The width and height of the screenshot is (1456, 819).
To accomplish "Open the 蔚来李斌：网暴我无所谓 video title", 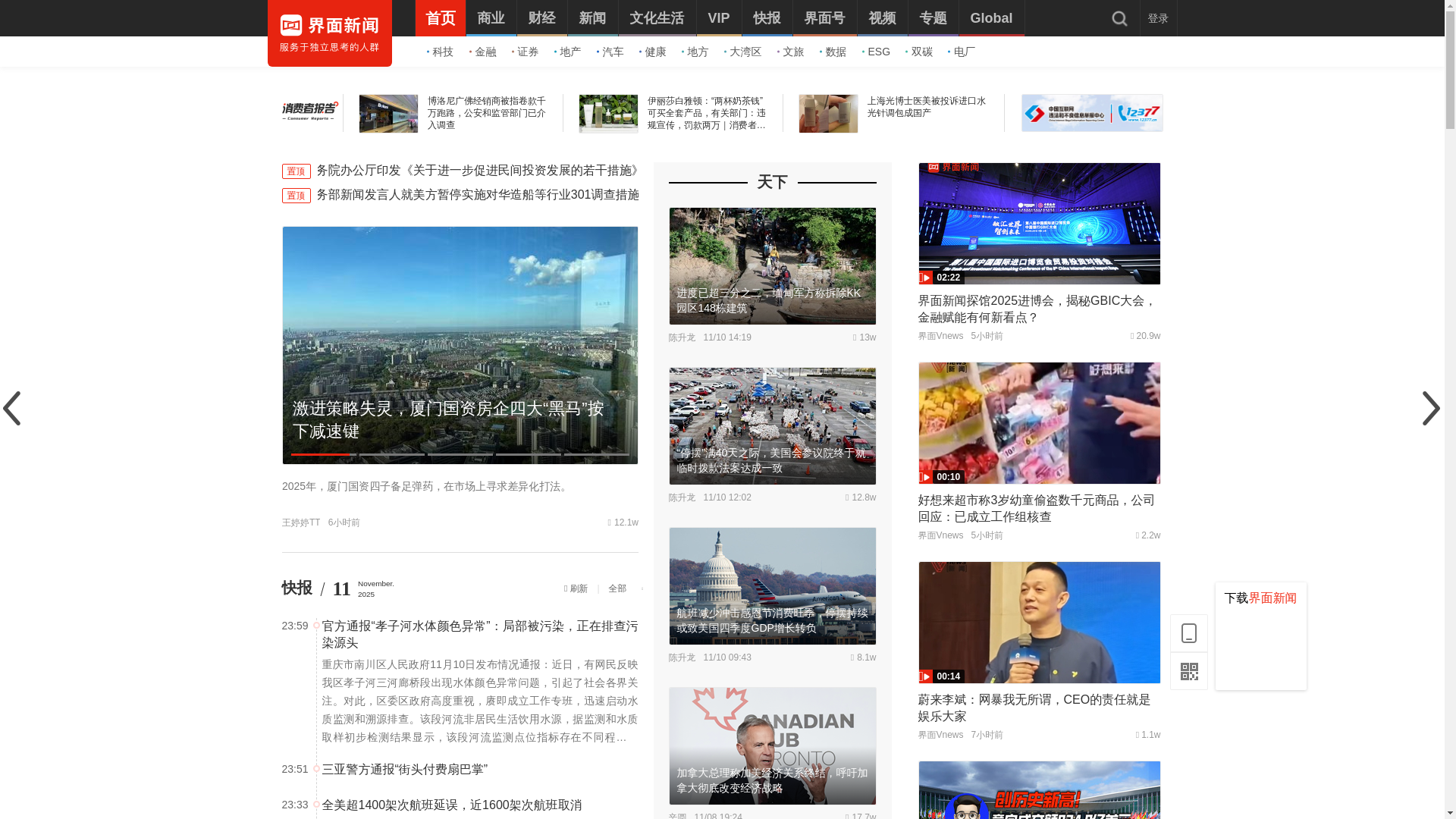I will [1034, 708].
